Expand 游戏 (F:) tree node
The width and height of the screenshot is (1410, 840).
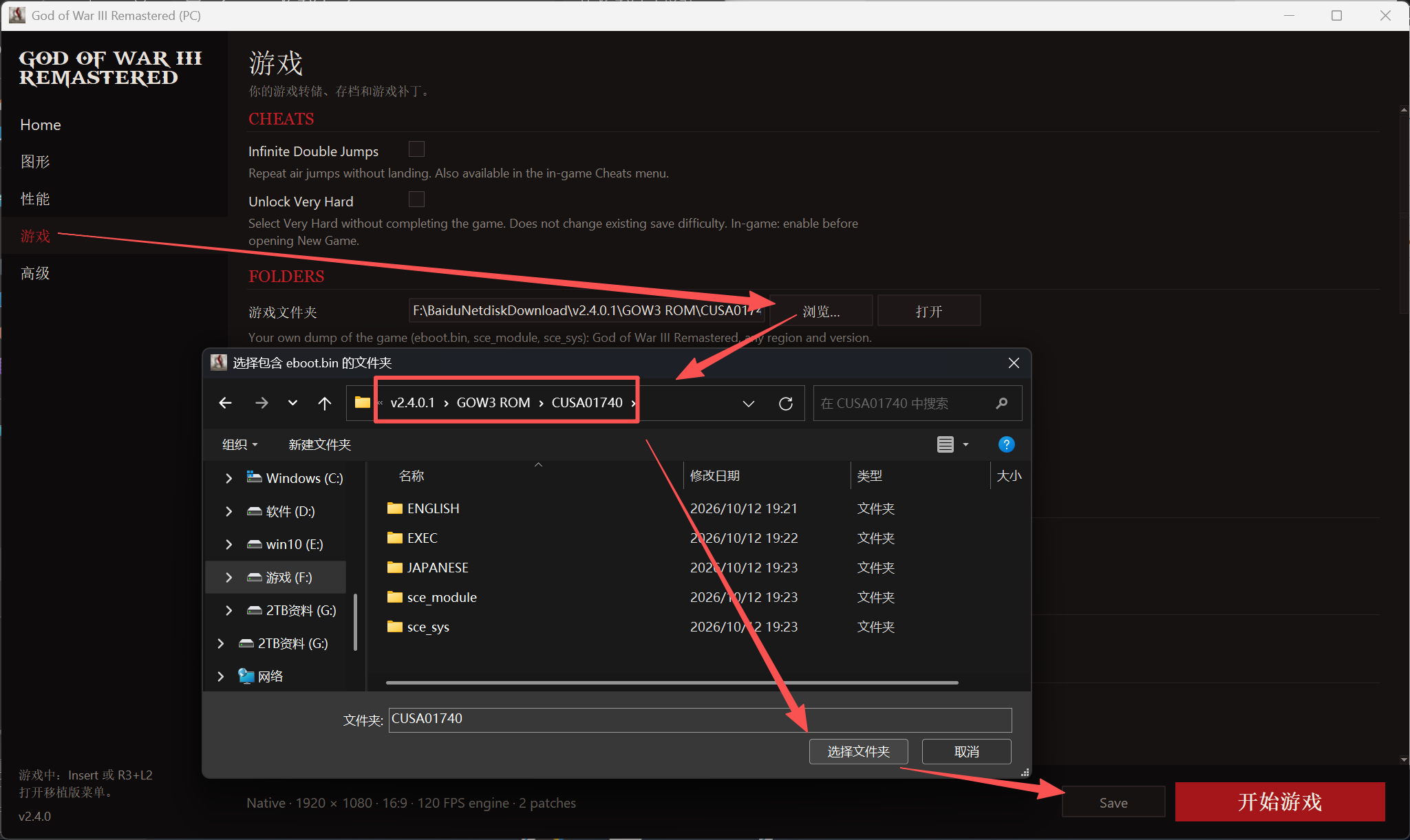(228, 577)
